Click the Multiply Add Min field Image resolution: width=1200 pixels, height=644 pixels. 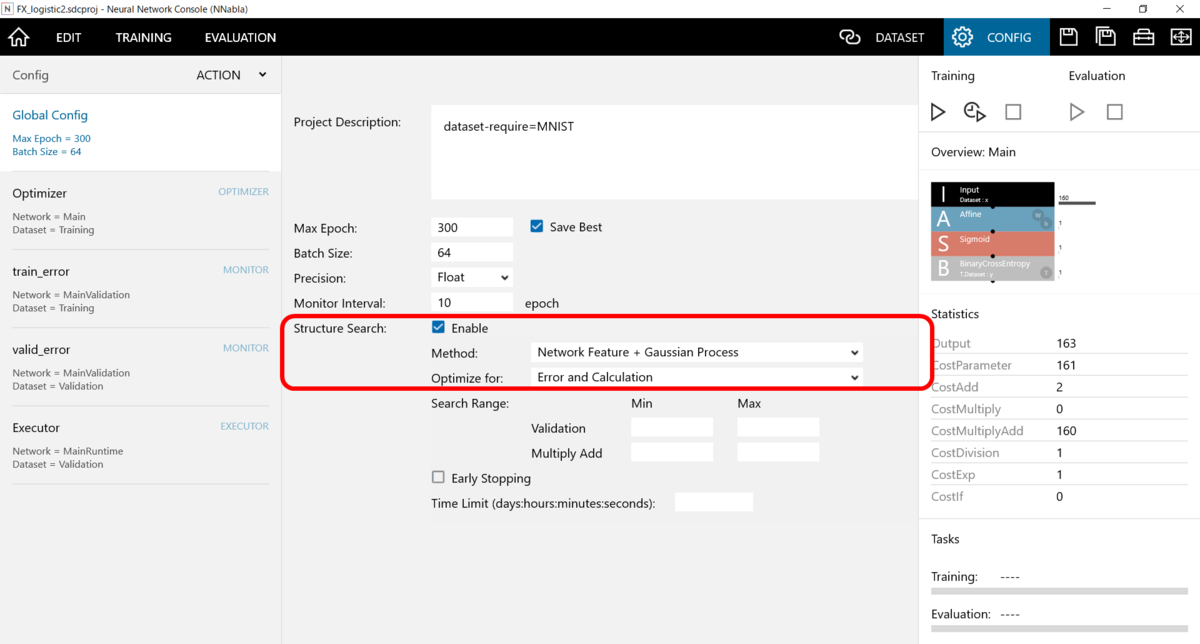pyautogui.click(x=672, y=452)
